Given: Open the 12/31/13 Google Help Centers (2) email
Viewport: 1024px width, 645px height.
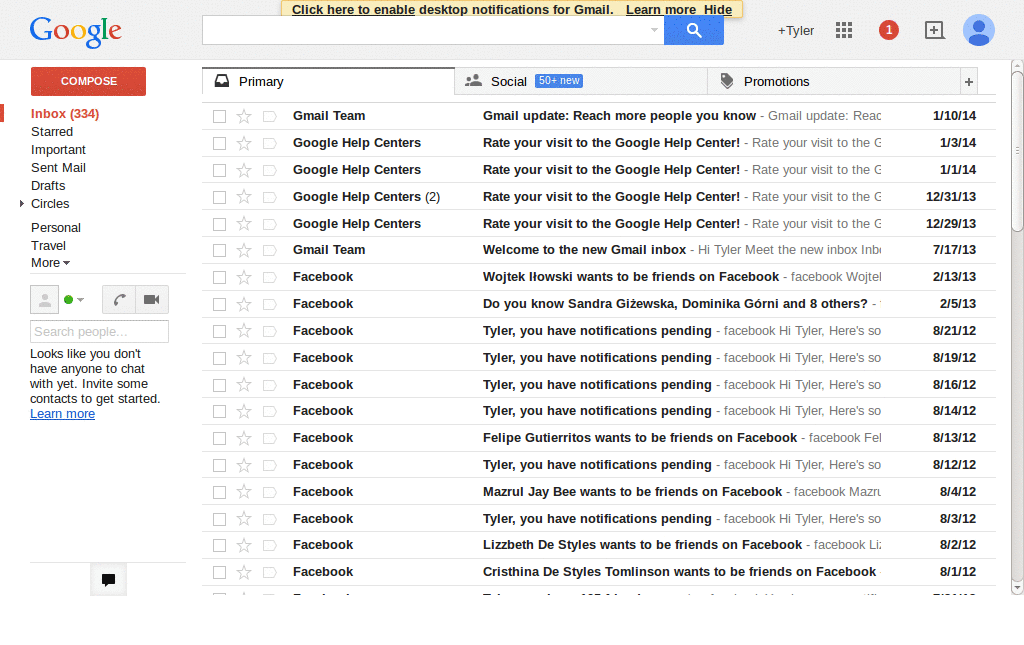Looking at the screenshot, I should (599, 197).
